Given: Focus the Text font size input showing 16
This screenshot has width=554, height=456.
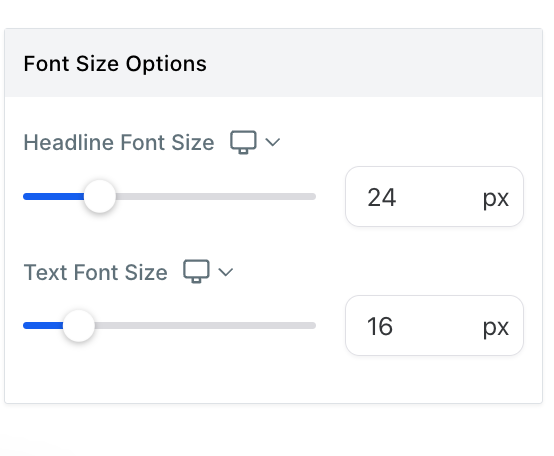Looking at the screenshot, I should [x=434, y=326].
